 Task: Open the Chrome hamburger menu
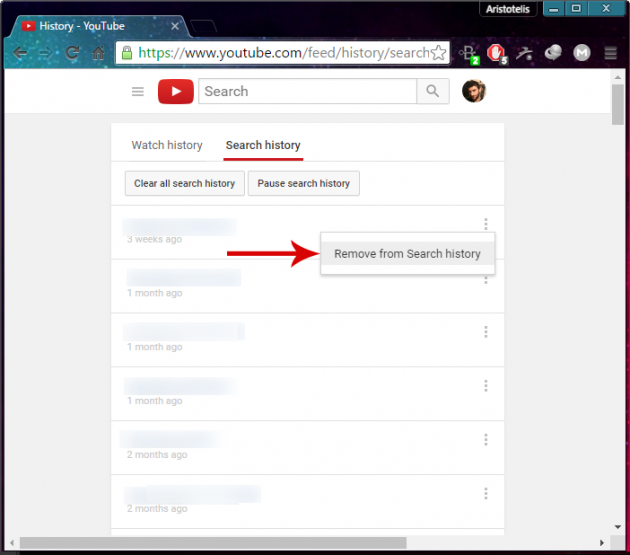(x=610, y=53)
